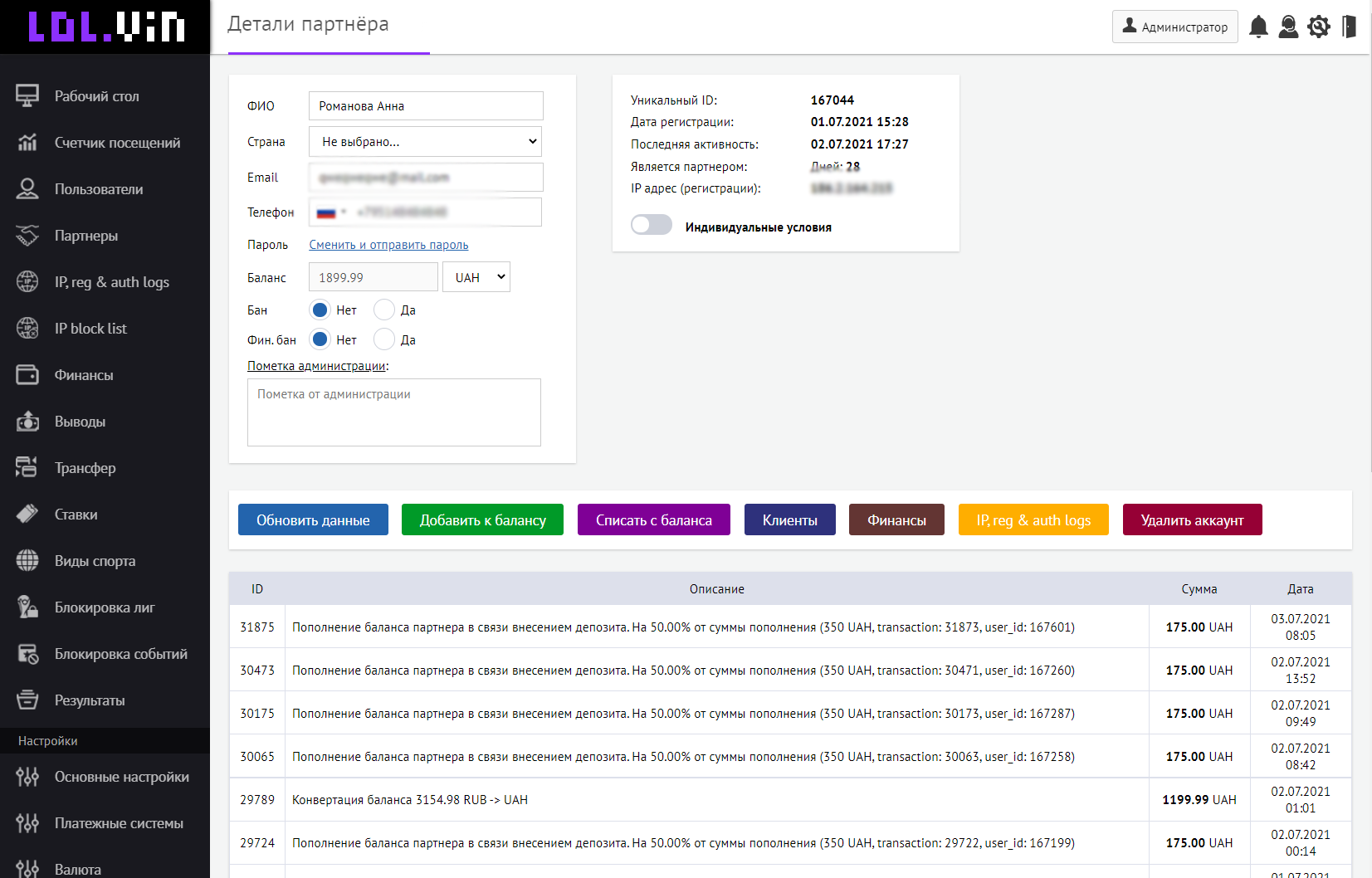Click the Финансы wallet icon
This screenshot has width=1372, height=878.
(27, 375)
